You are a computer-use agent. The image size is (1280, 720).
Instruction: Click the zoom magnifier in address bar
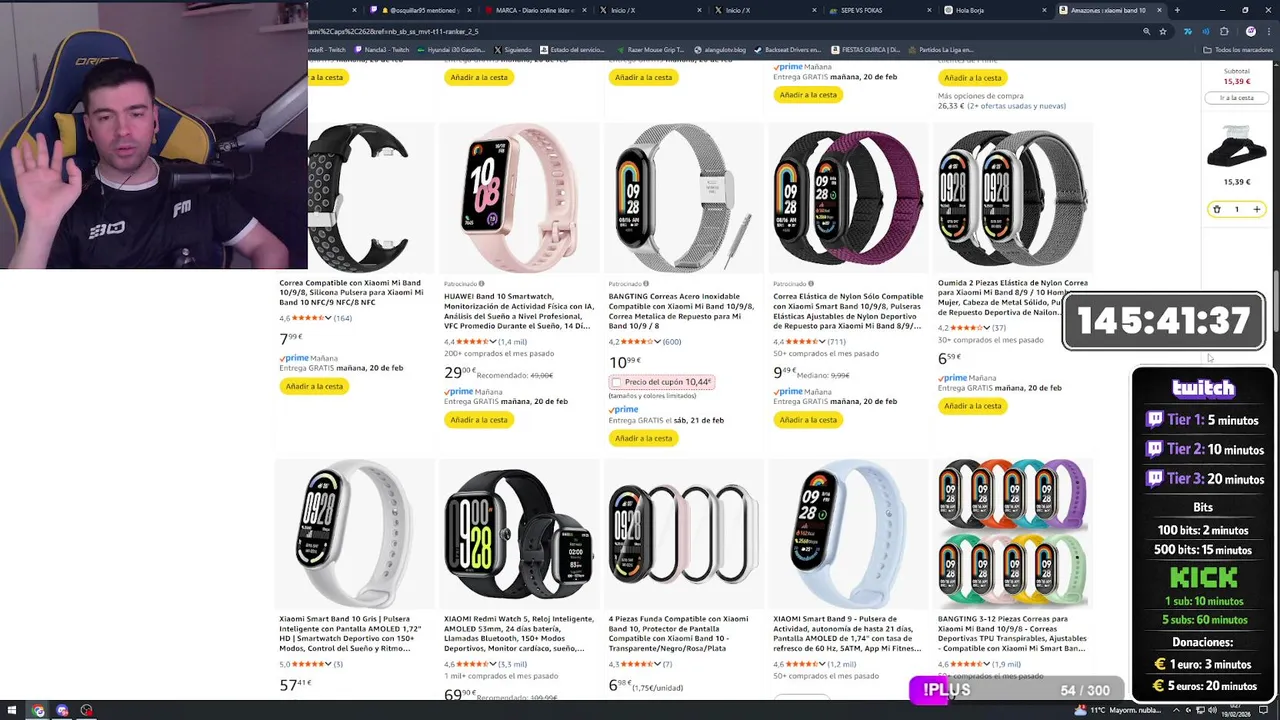click(x=1146, y=31)
